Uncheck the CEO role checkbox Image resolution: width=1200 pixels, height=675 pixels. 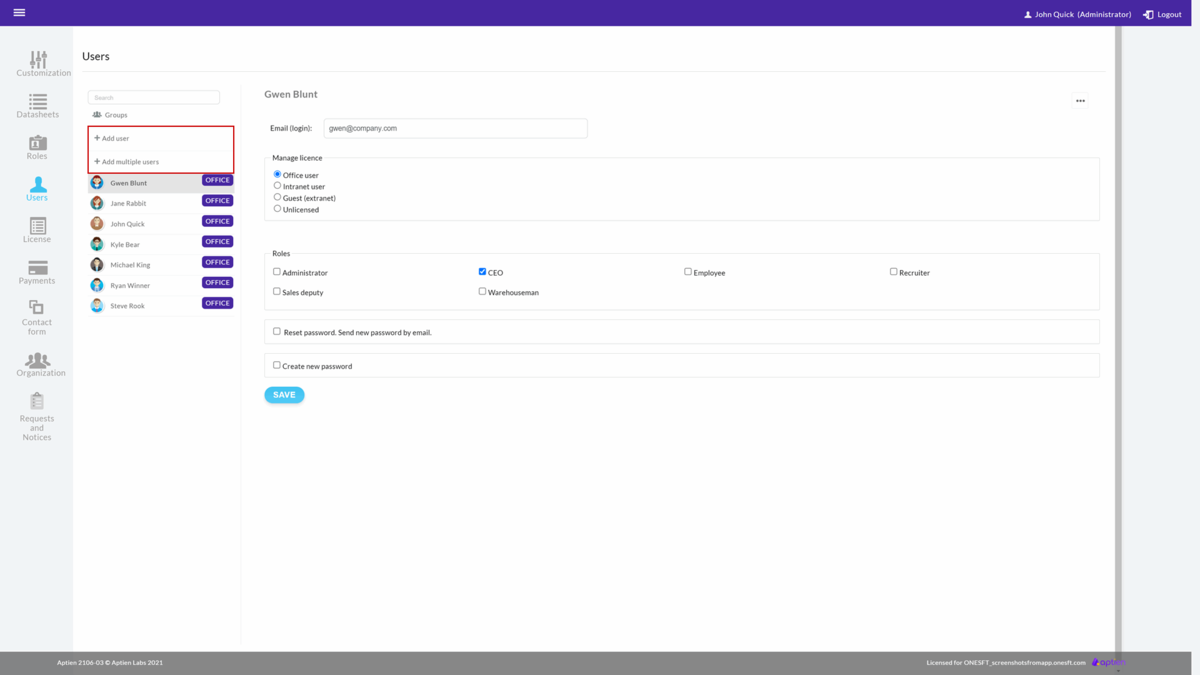point(482,271)
